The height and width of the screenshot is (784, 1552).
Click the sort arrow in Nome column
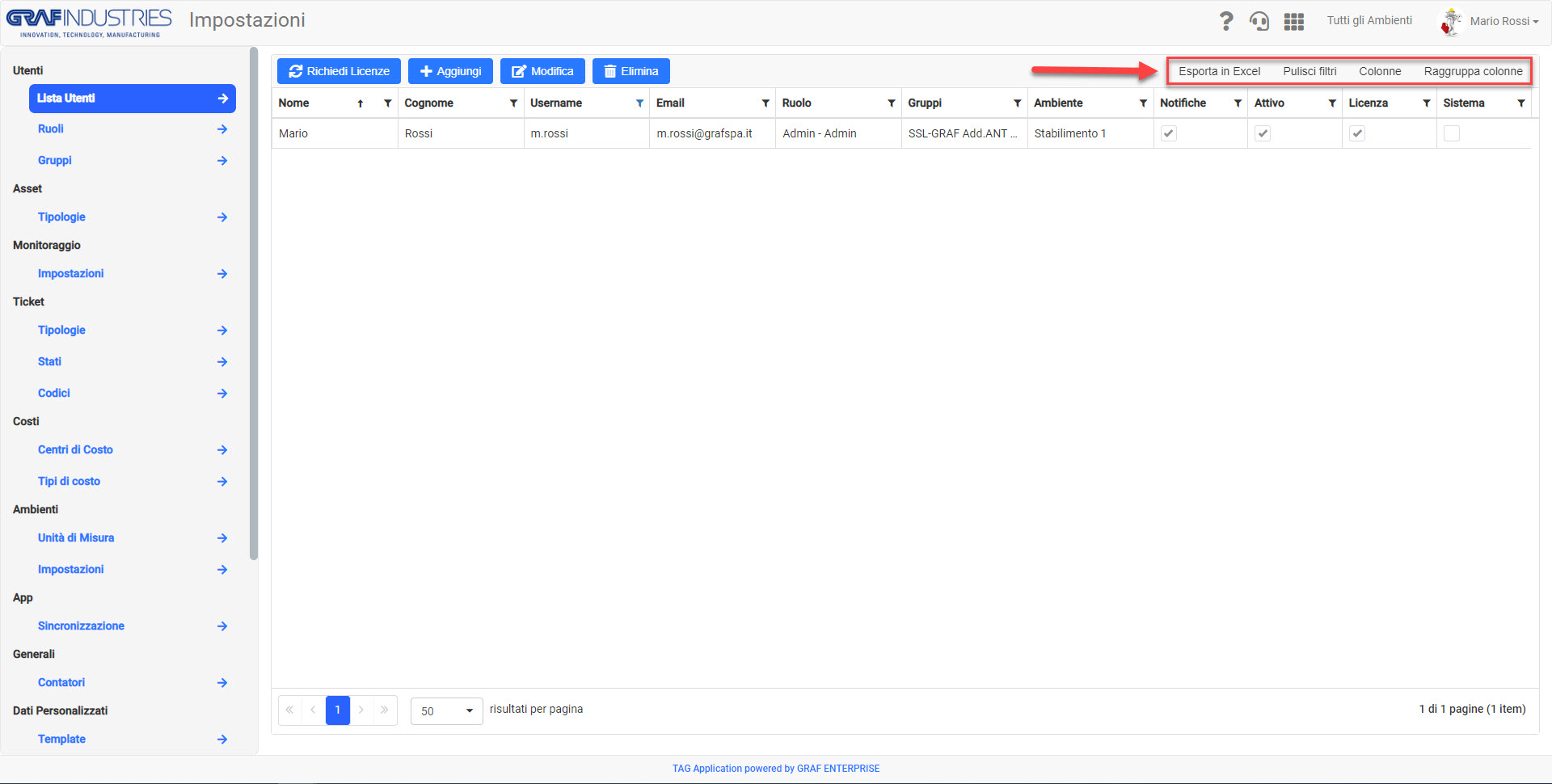[x=361, y=103]
